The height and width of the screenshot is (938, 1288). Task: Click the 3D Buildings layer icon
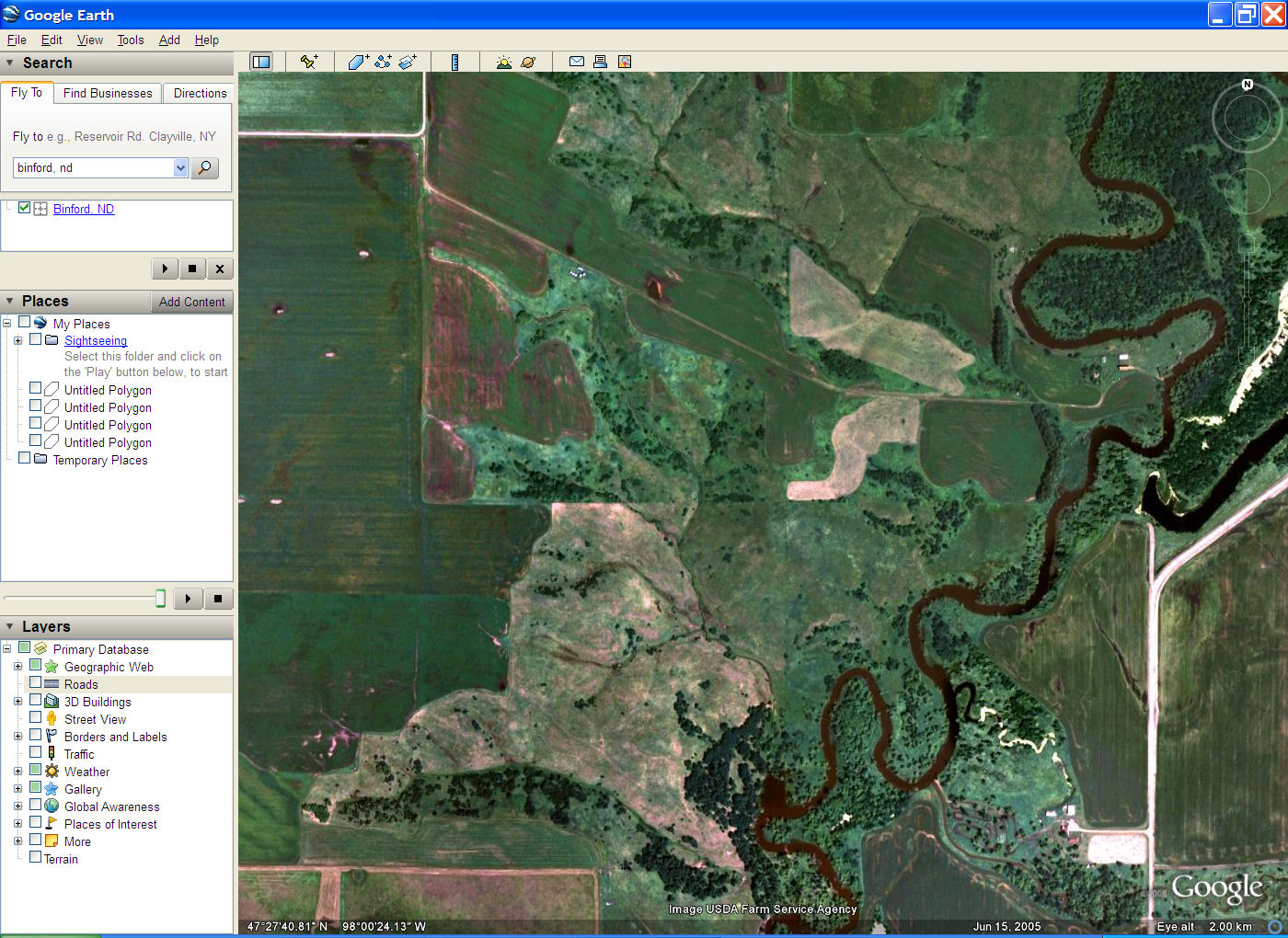(x=52, y=702)
